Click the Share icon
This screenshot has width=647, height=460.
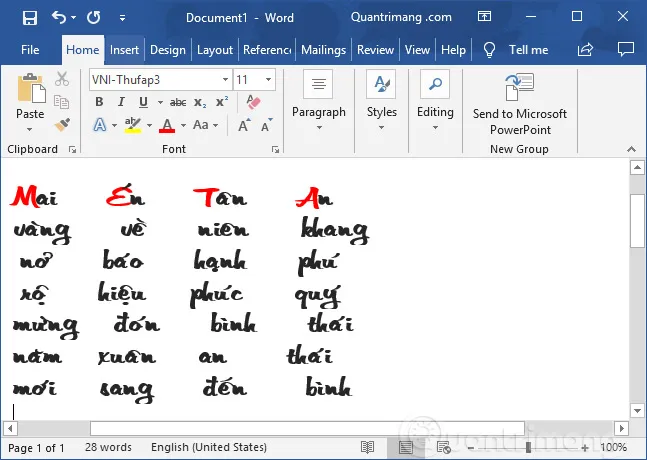[x=585, y=50]
